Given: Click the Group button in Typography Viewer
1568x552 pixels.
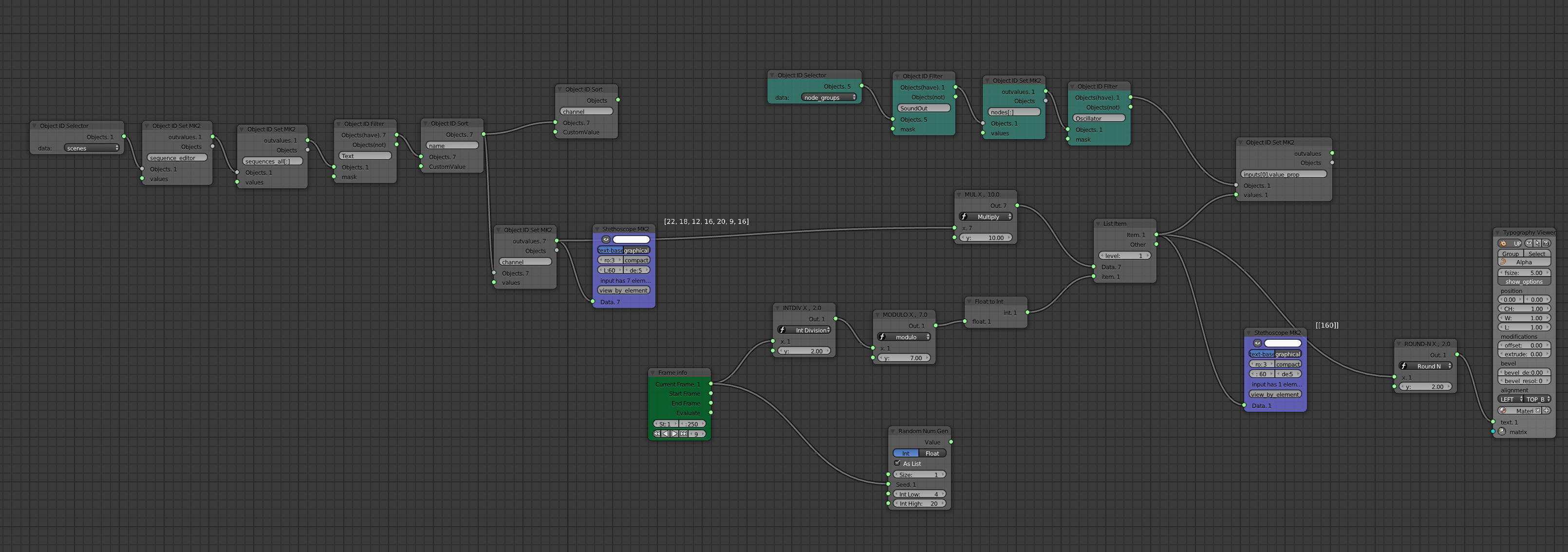Looking at the screenshot, I should point(1511,254).
